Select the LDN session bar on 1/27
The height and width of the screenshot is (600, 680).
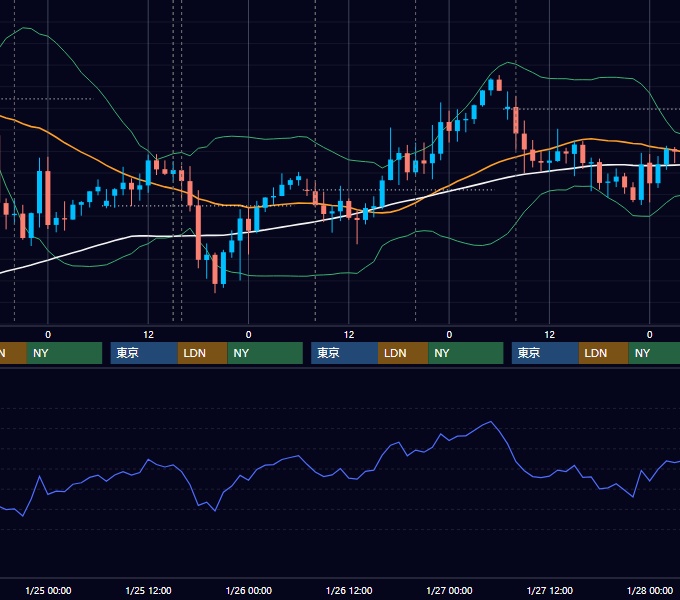604,353
